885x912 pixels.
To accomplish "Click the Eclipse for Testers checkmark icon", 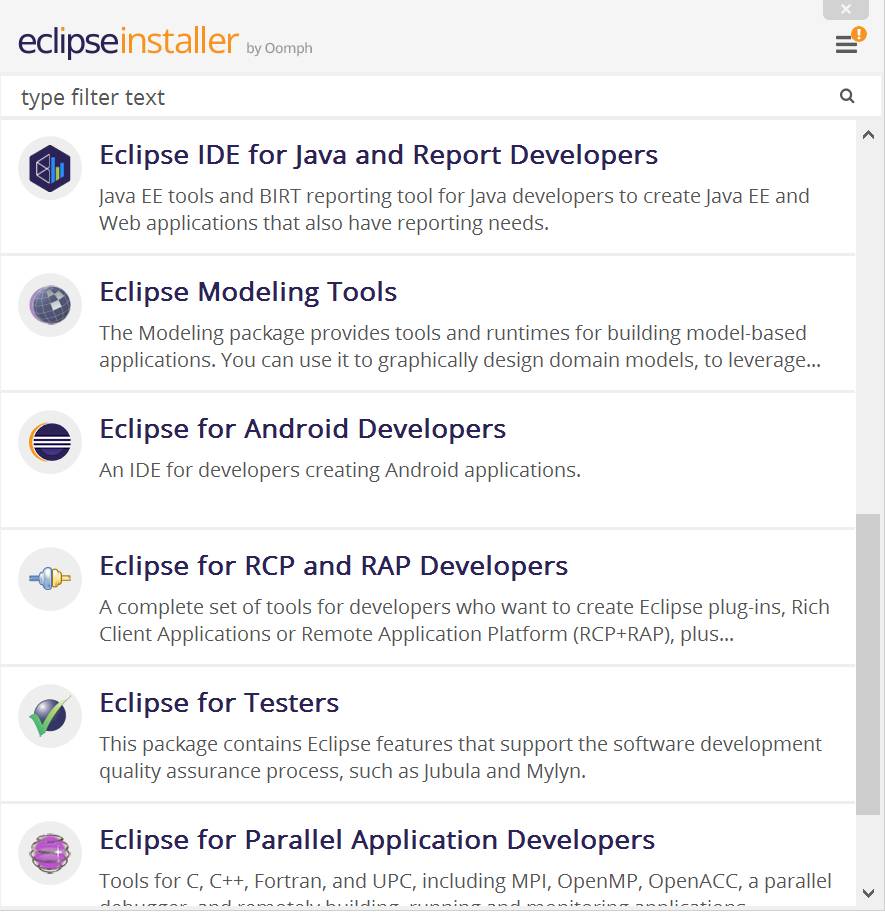I will (x=49, y=716).
